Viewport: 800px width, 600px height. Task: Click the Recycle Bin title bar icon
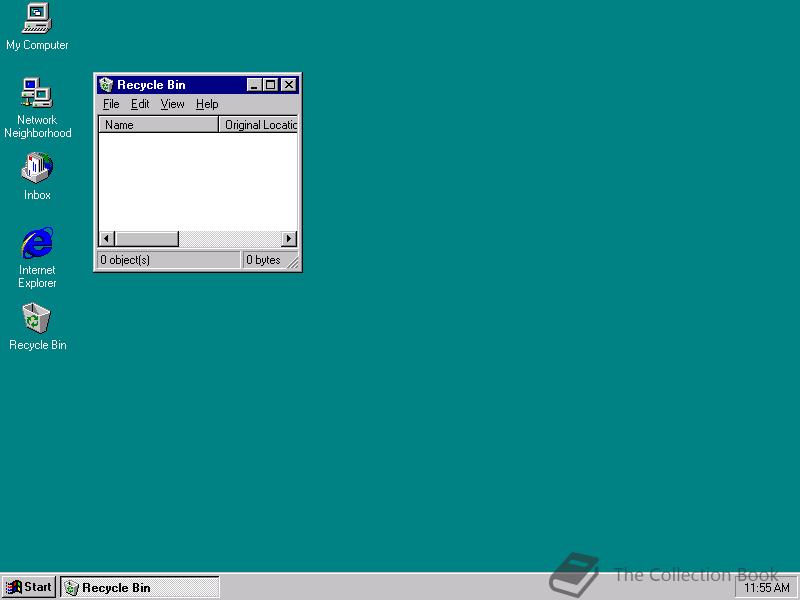106,85
